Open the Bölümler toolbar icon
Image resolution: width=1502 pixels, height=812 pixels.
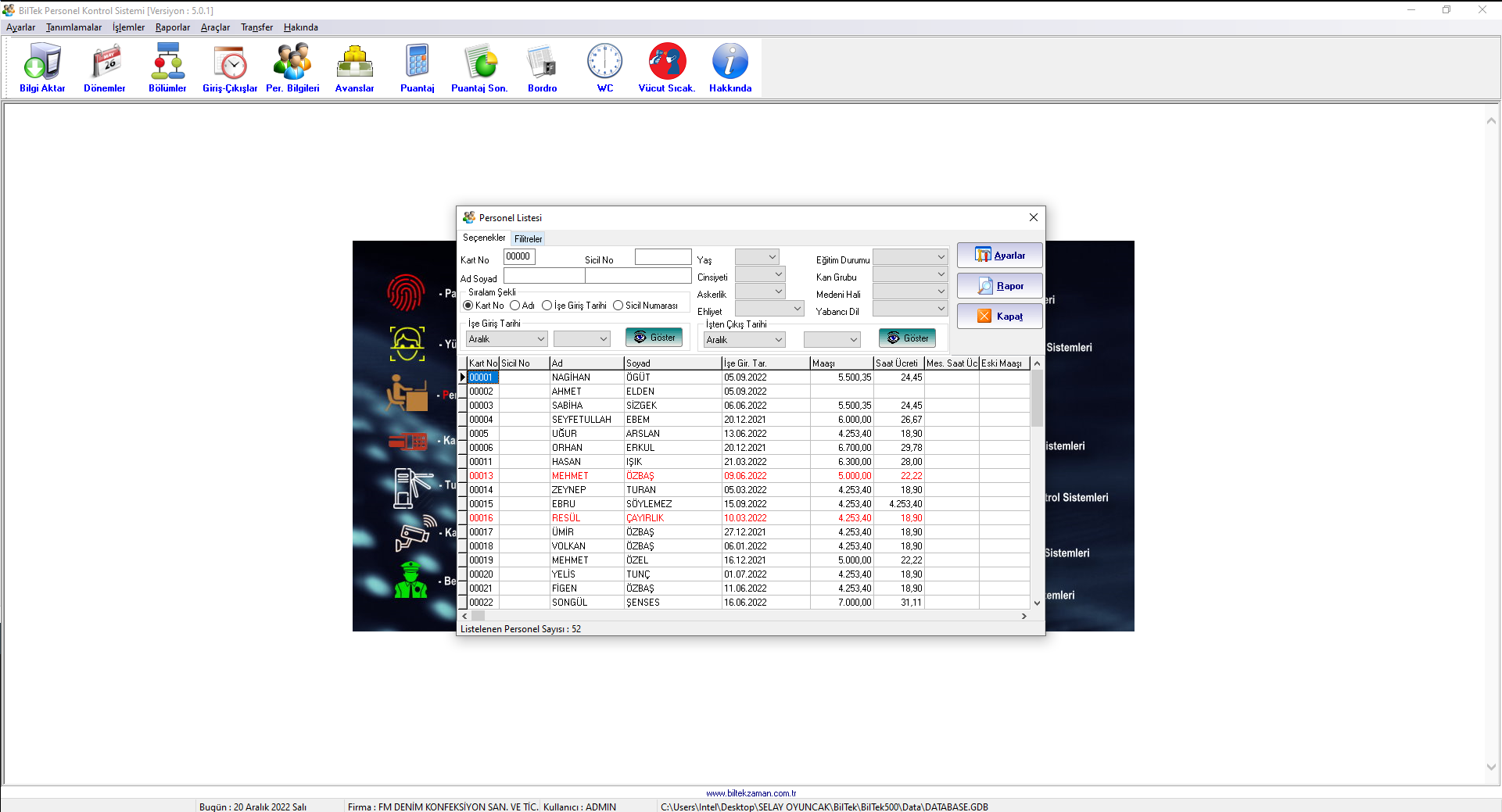pos(167,68)
